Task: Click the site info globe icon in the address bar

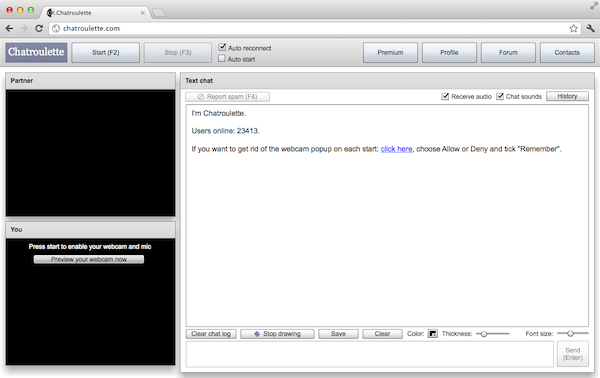Action: coord(56,28)
